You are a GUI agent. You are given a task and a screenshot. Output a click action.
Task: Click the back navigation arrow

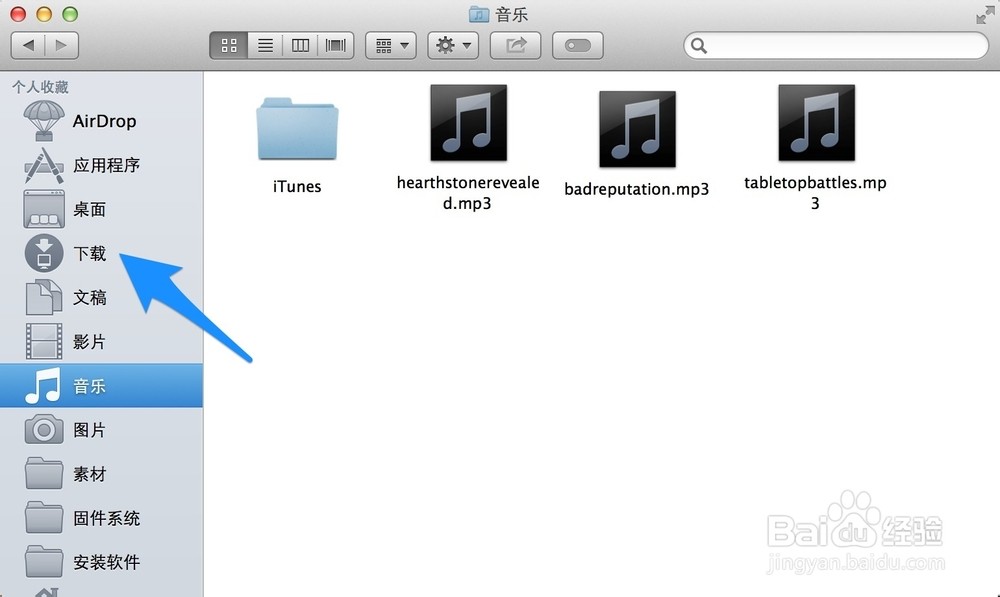click(x=28, y=45)
